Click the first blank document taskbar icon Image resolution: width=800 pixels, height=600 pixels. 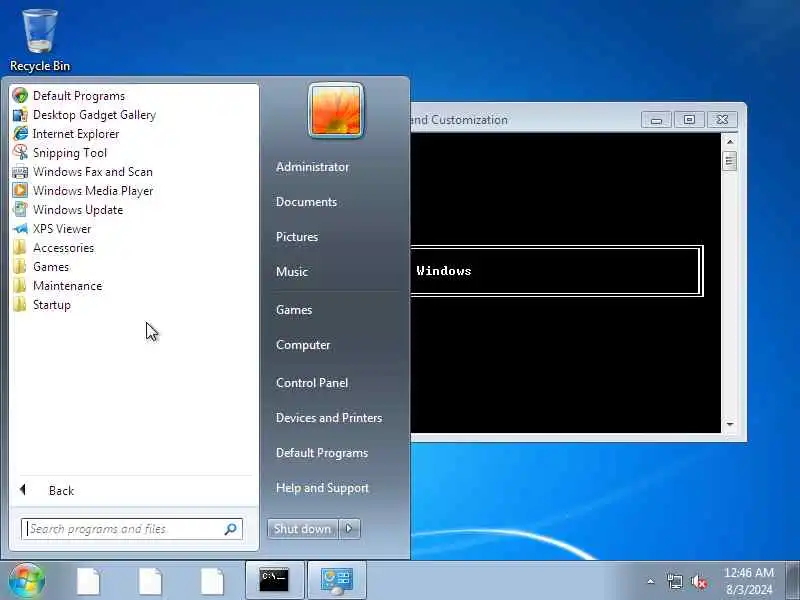tap(88, 581)
